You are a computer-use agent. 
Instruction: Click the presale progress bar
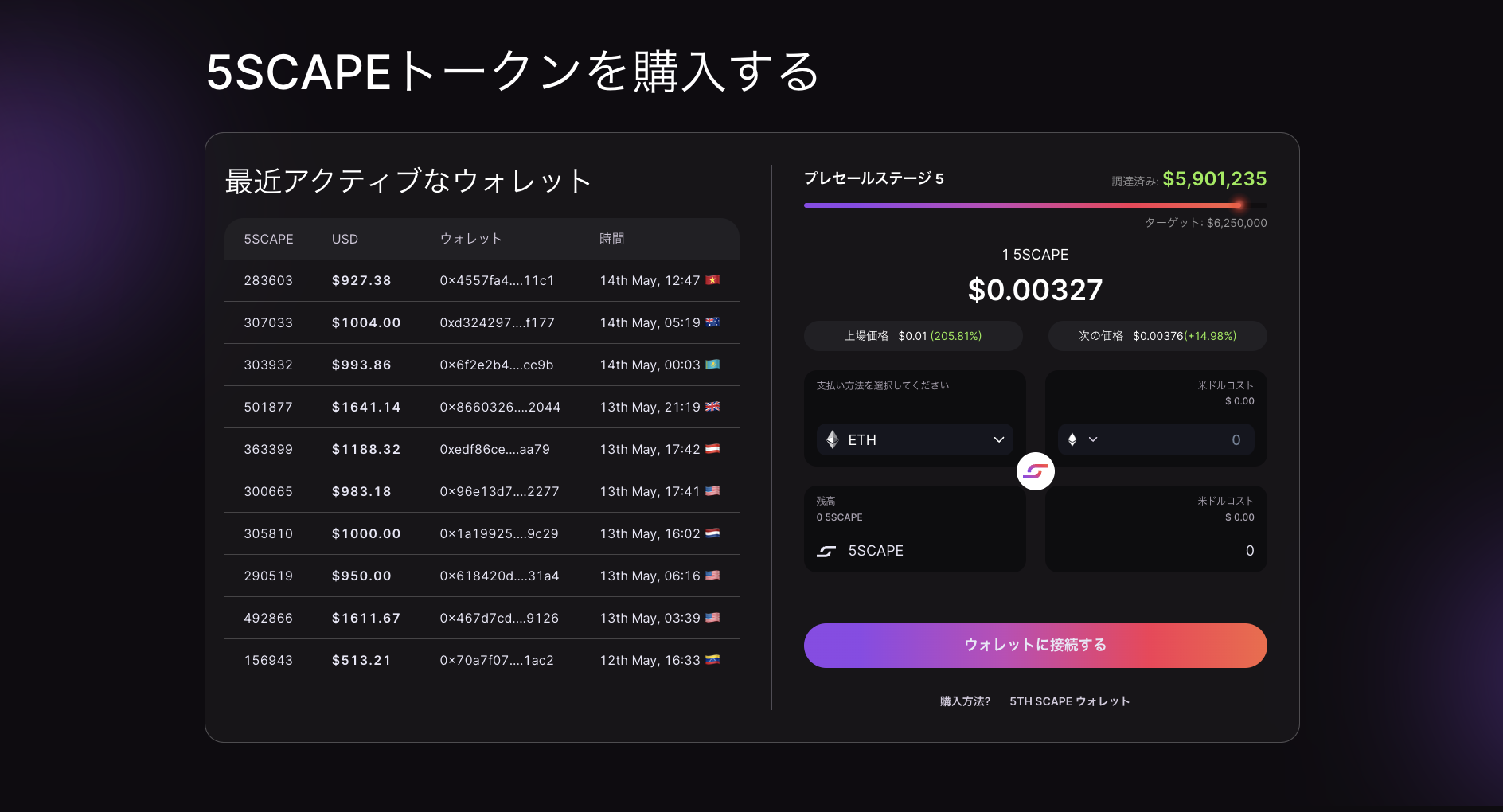(x=1035, y=205)
